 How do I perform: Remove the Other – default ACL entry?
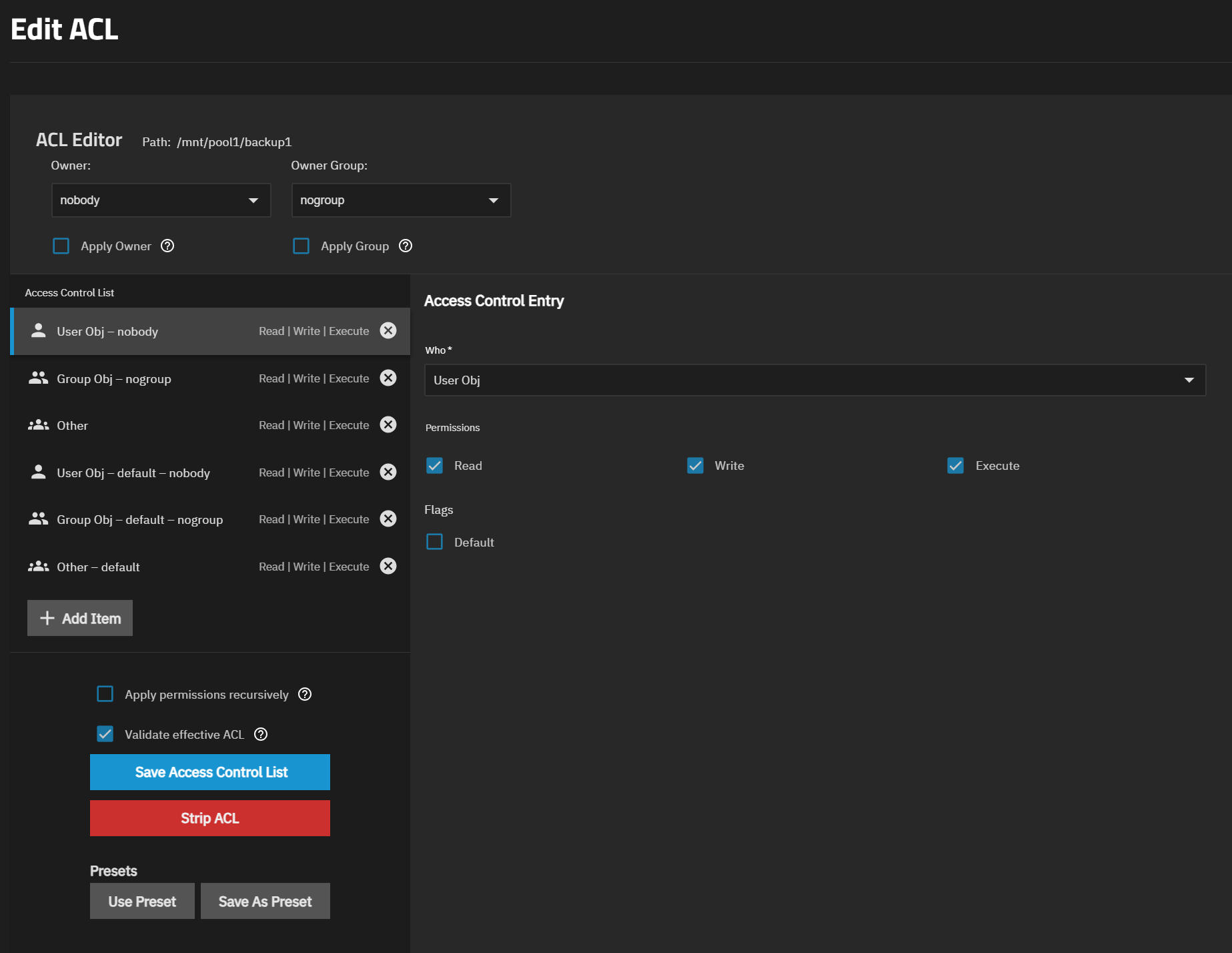388,567
